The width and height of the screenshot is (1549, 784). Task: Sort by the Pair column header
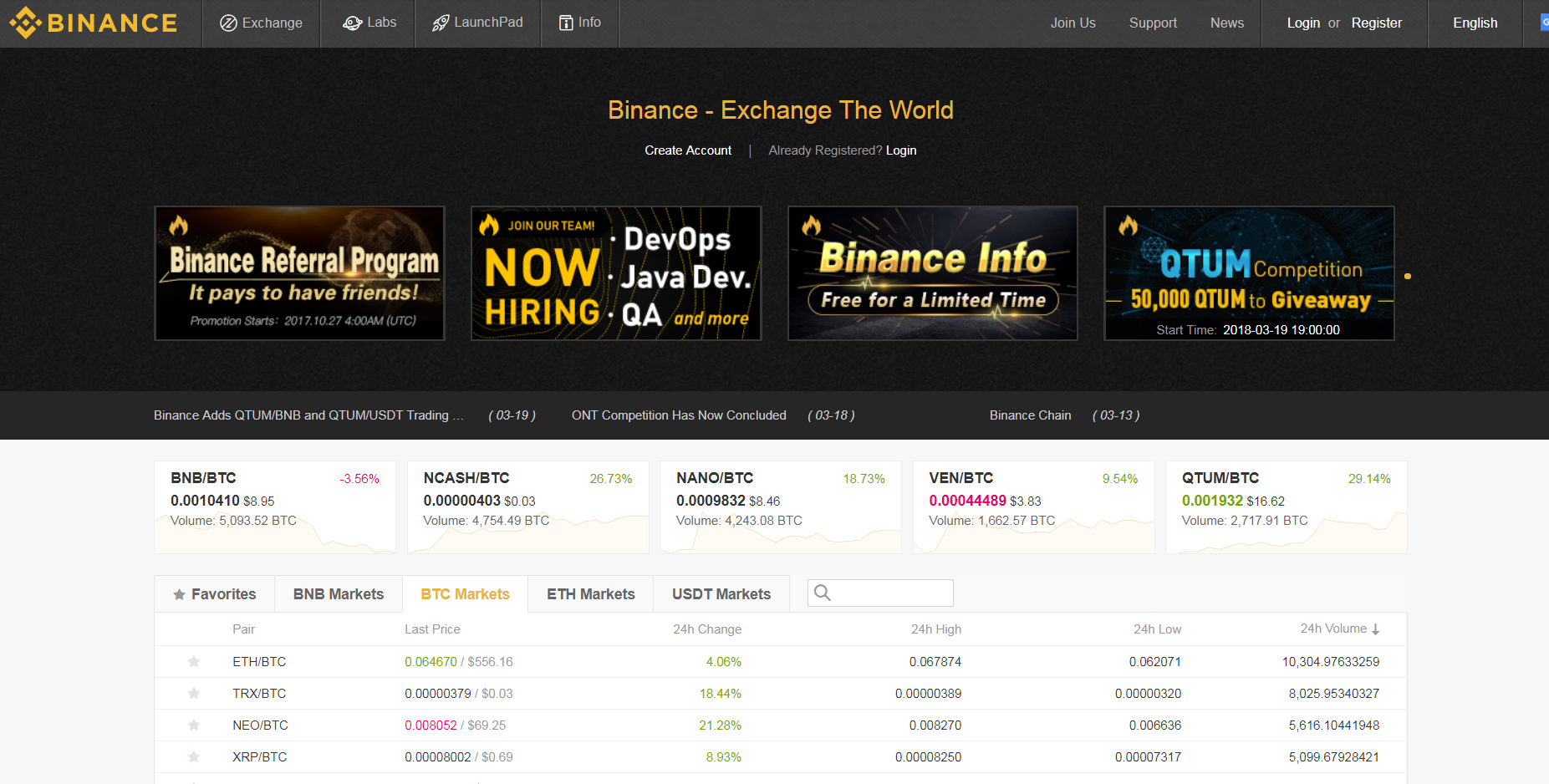243,629
